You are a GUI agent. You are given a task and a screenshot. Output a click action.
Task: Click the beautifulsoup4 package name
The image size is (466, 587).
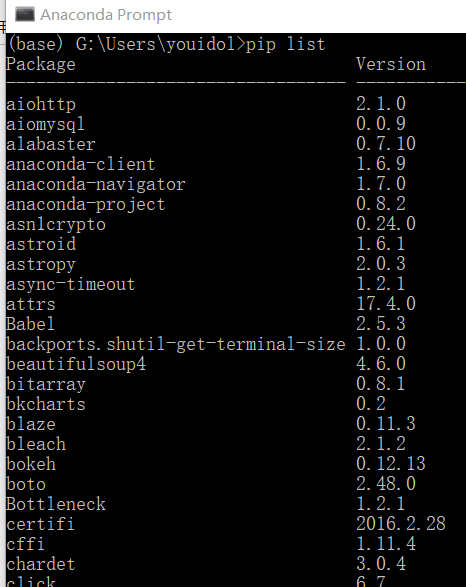(76, 364)
